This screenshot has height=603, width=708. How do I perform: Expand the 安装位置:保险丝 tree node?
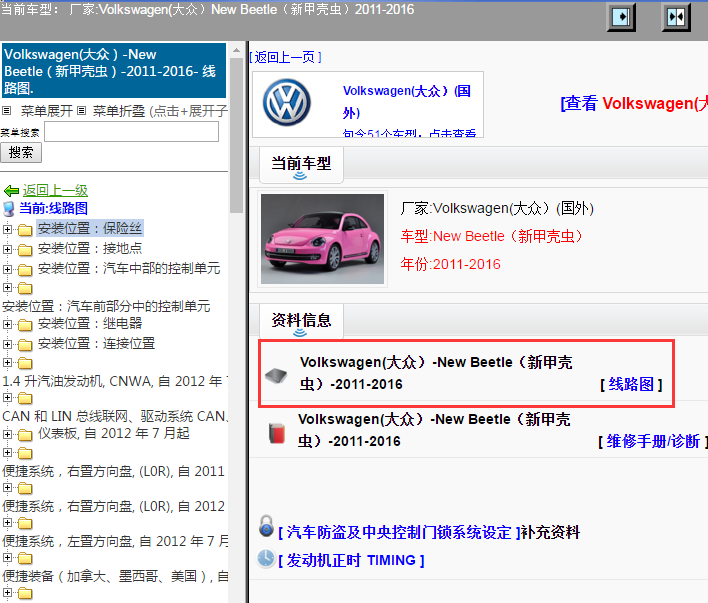(x=7, y=229)
